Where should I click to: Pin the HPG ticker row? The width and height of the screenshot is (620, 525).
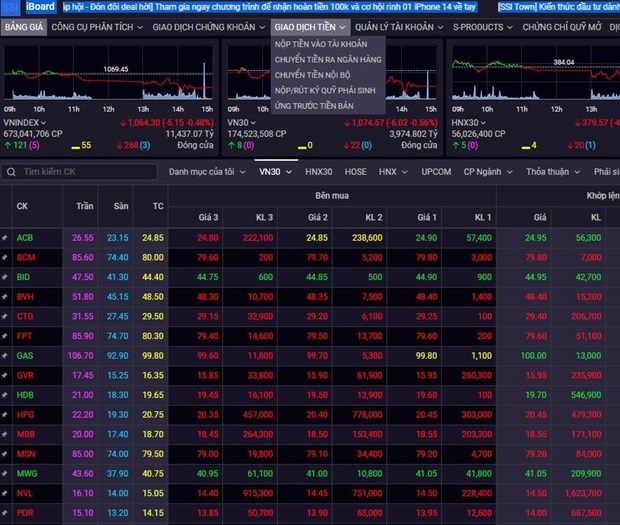(5, 414)
